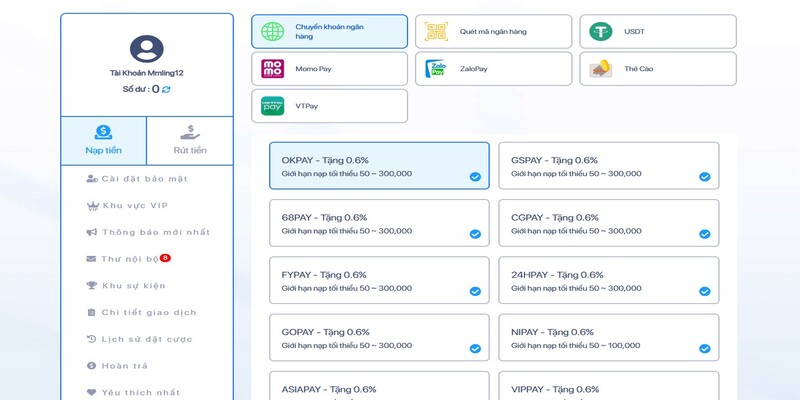Open Lịch sử đặt cược history
The image size is (800, 400).
146,339
